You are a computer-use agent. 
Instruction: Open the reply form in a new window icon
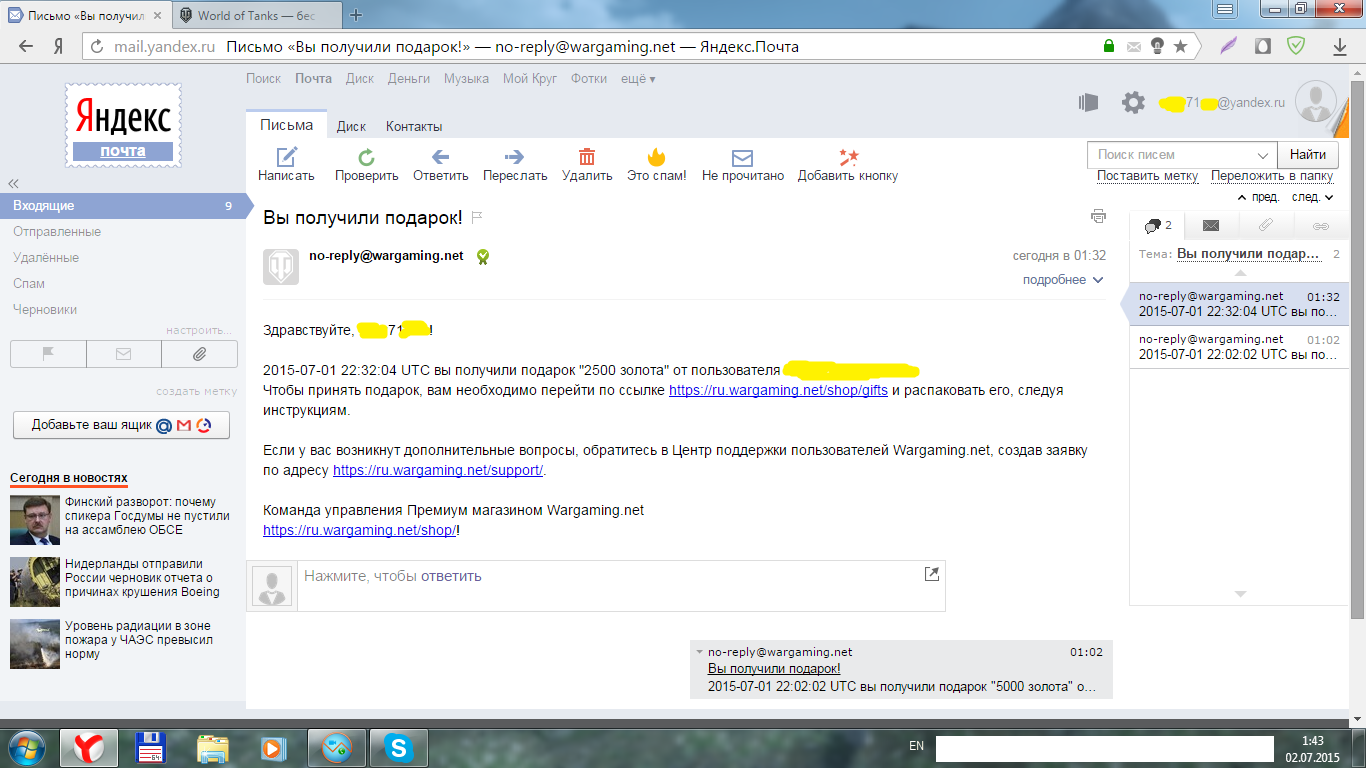(x=931, y=574)
